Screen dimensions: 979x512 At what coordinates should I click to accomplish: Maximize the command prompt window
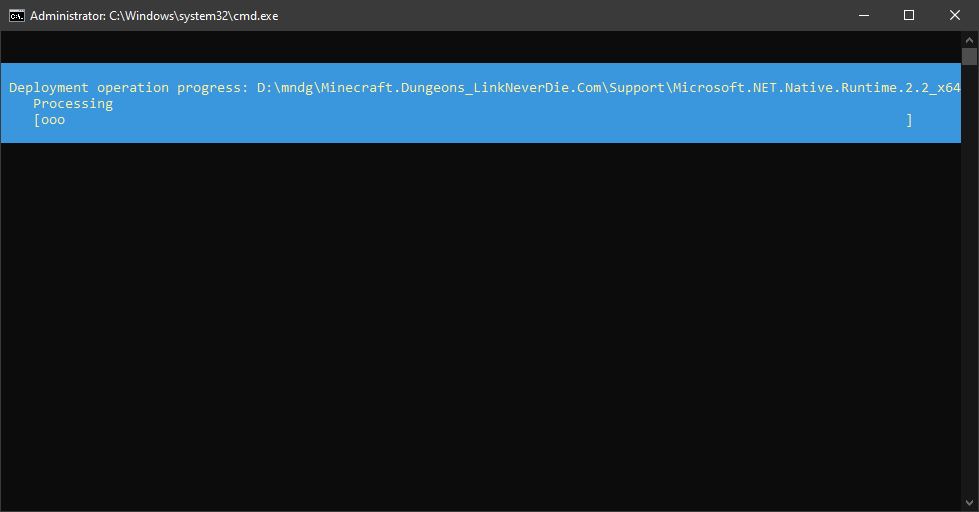point(909,15)
